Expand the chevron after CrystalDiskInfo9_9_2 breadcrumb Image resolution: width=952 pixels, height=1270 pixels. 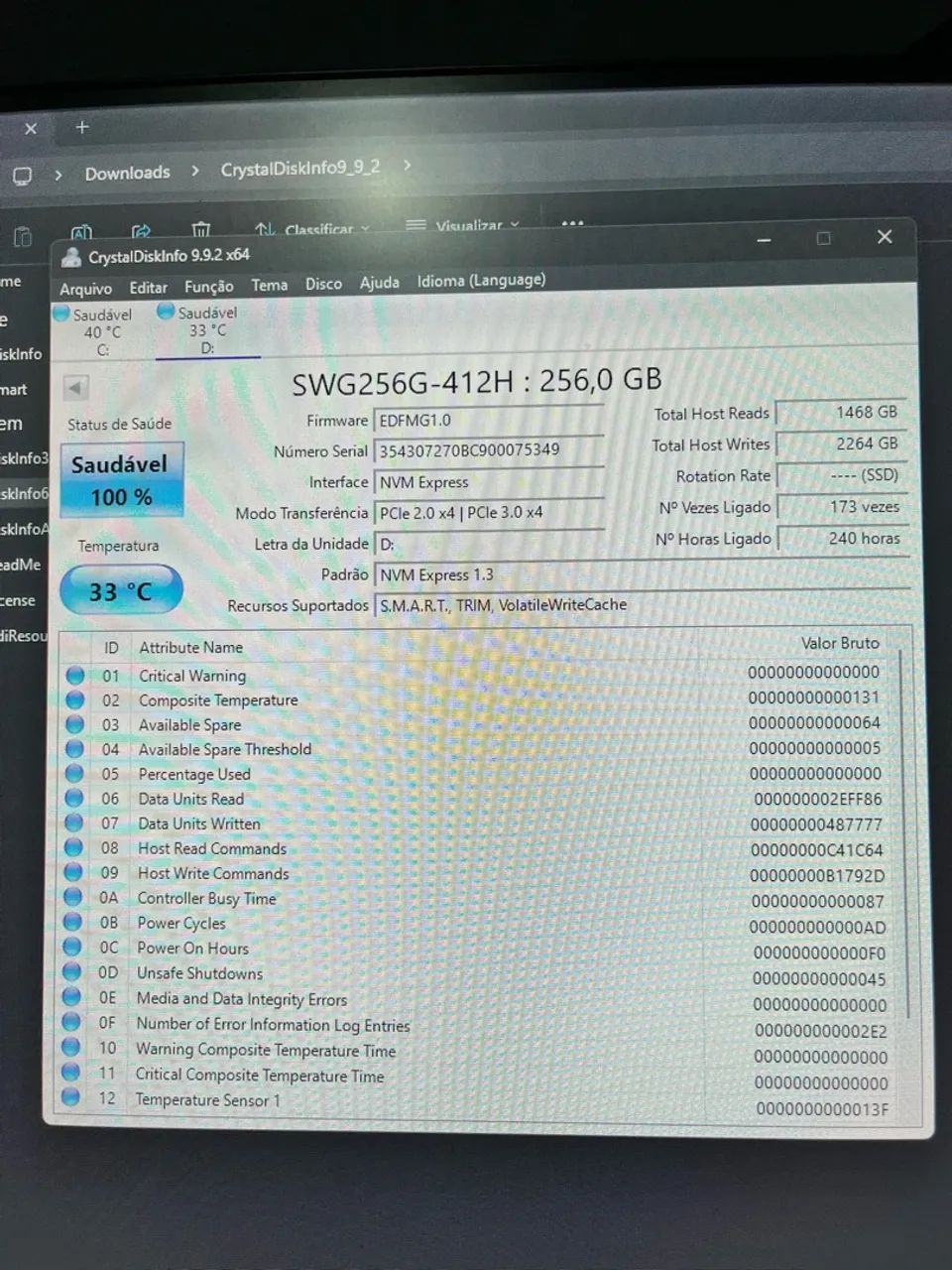408,166
